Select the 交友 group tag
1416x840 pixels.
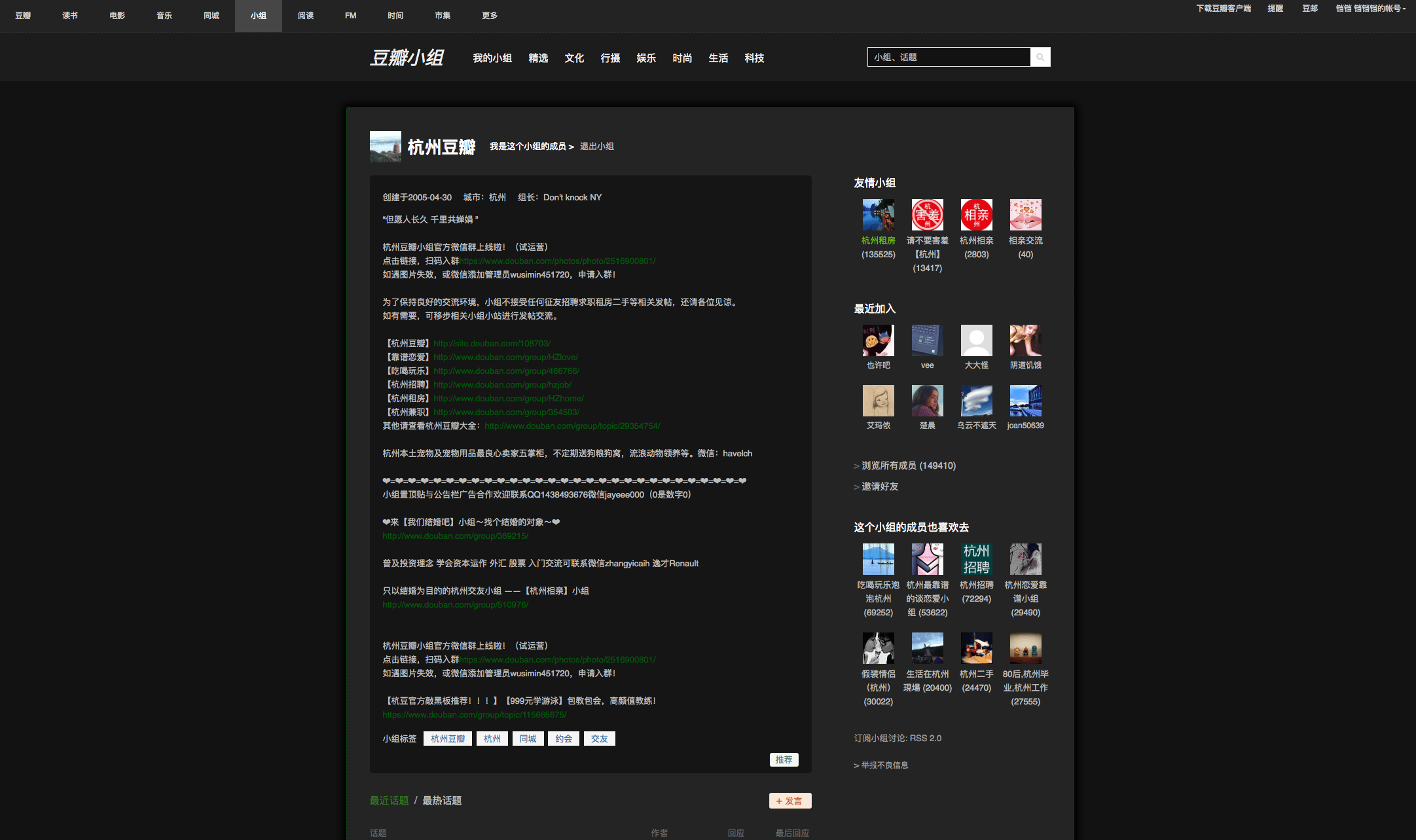coord(599,739)
